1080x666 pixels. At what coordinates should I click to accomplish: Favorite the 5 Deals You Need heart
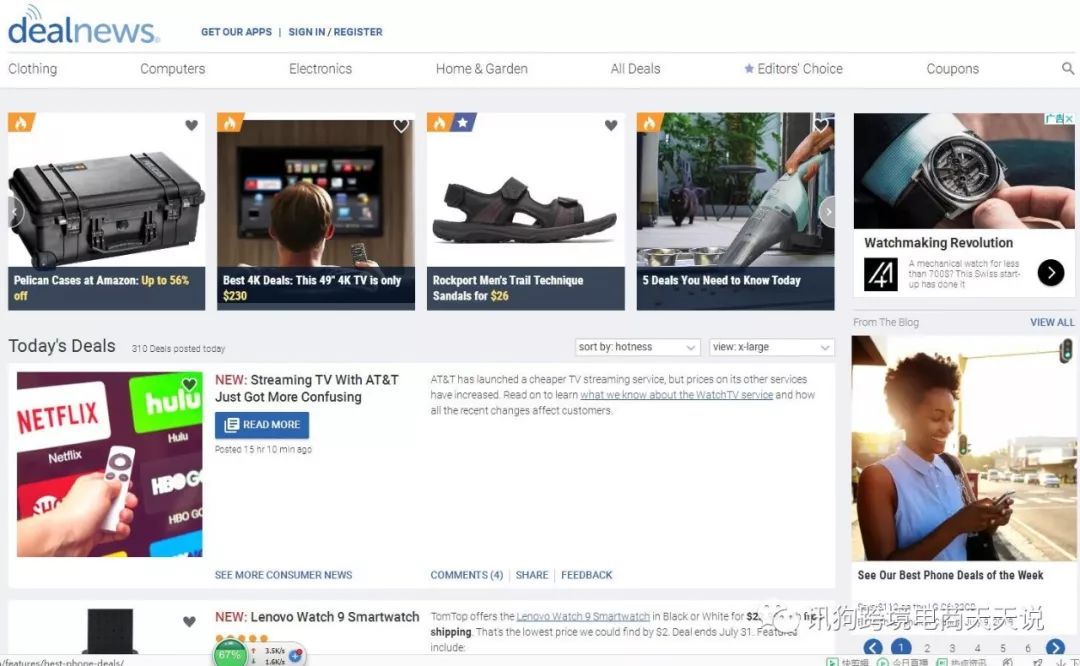click(821, 125)
